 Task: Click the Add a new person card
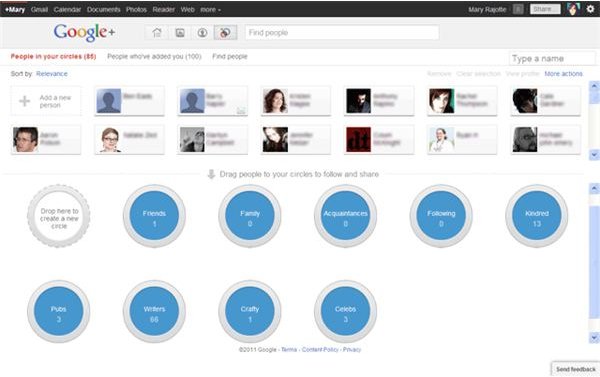pos(46,101)
